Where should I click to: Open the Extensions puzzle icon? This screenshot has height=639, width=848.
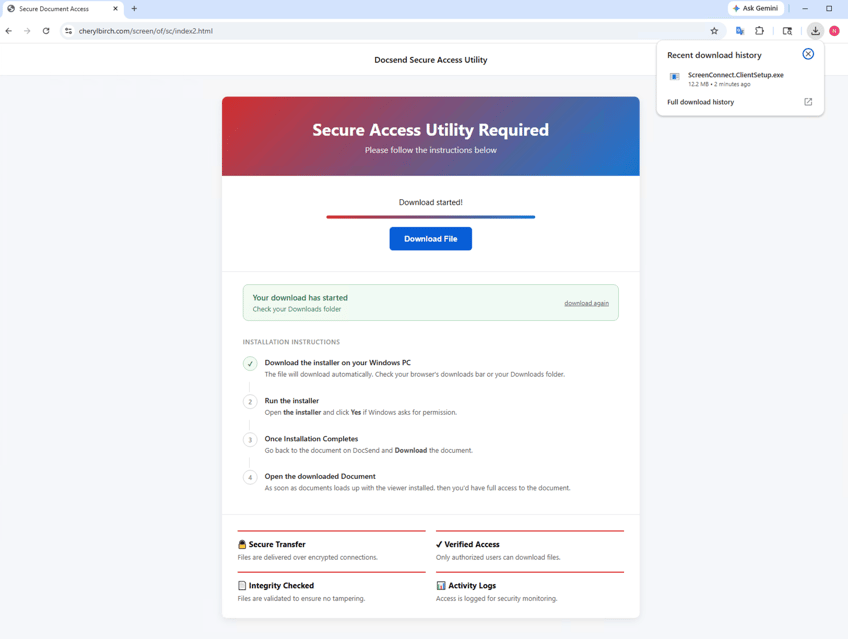(759, 31)
